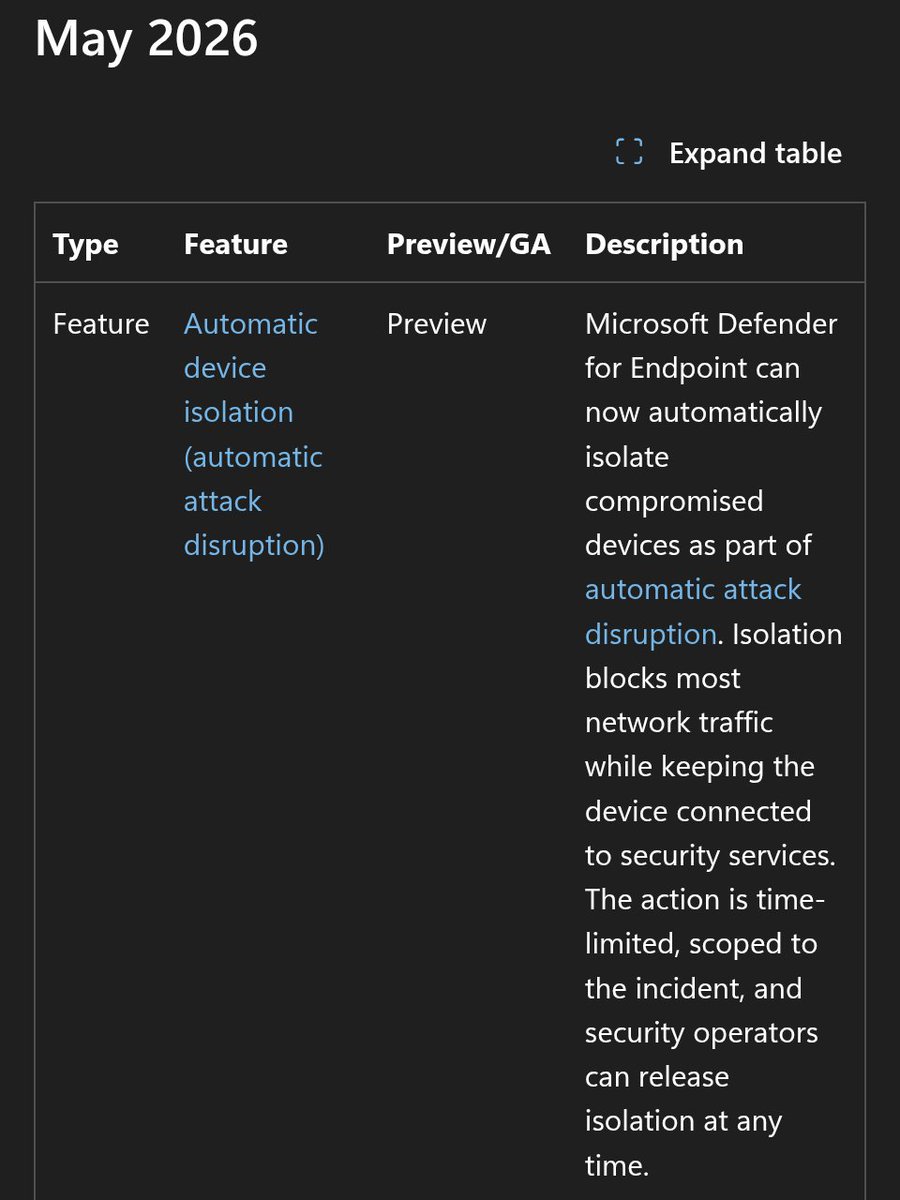Click the text 'Microsoft Defender for Endpoint can'
900x1200 pixels.
(x=711, y=346)
